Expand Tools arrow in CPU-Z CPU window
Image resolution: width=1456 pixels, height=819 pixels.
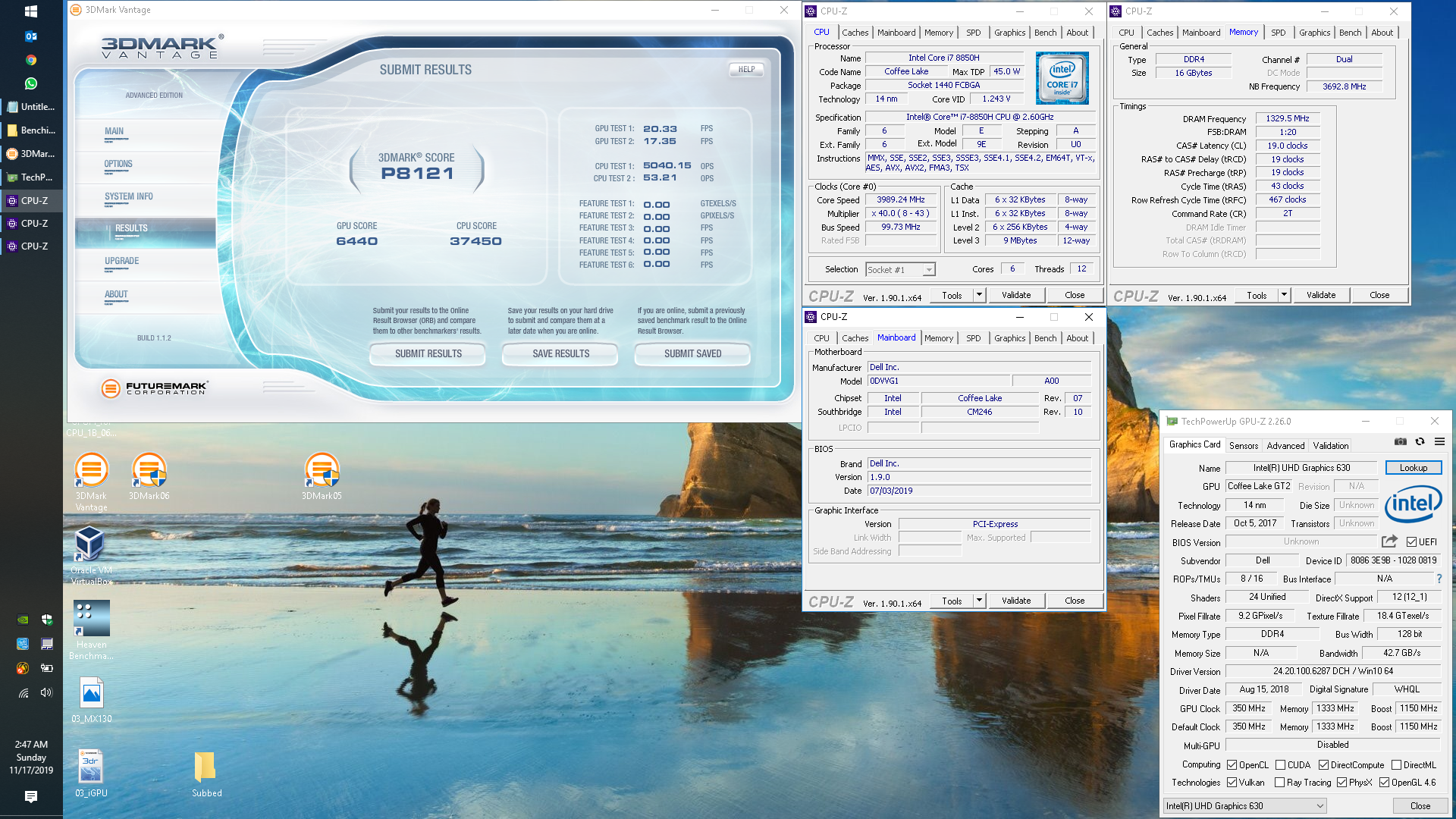click(x=979, y=295)
